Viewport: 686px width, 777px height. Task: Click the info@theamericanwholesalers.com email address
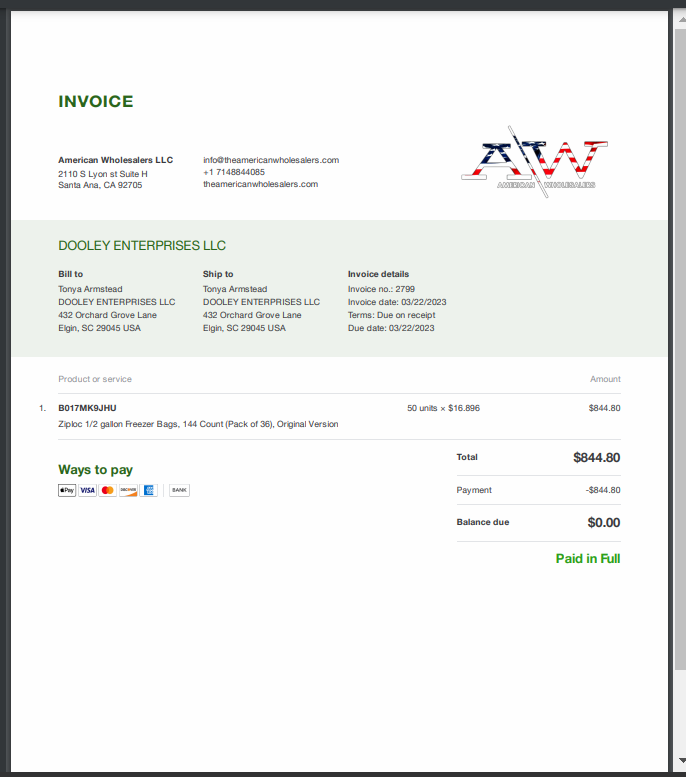pyautogui.click(x=271, y=160)
